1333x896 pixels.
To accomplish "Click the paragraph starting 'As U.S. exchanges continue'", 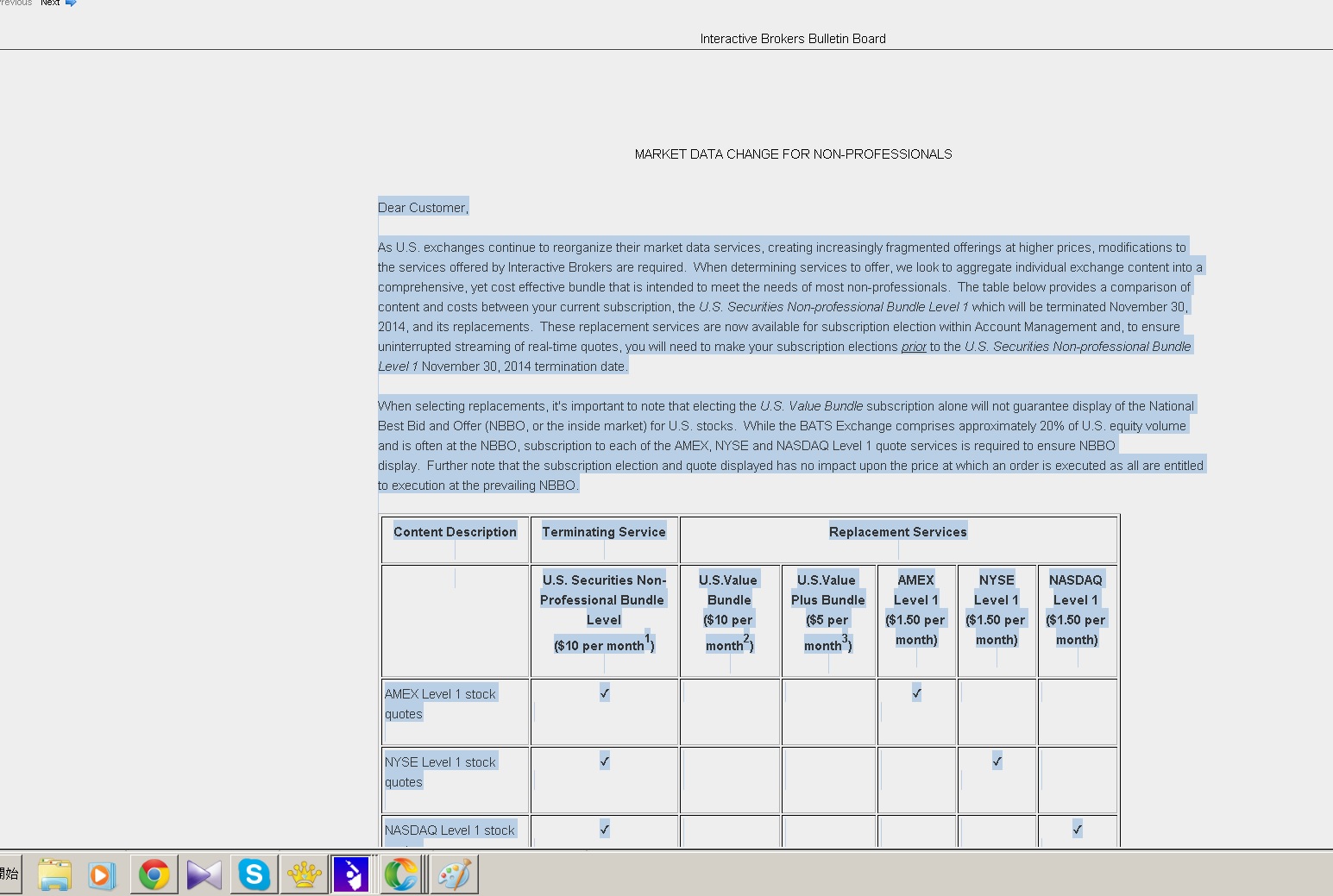I will tap(790, 307).
